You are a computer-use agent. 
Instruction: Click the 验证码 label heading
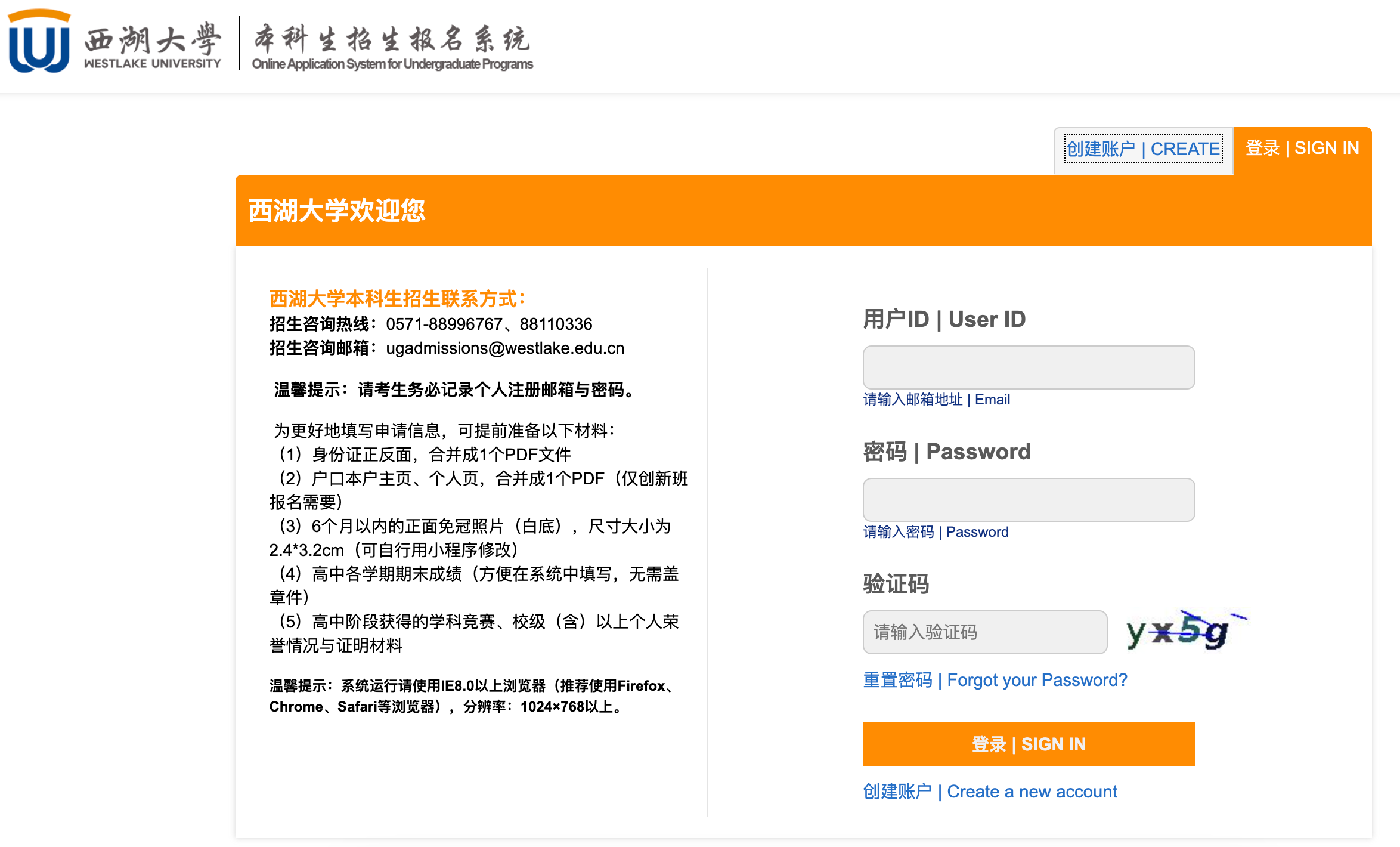click(x=896, y=584)
